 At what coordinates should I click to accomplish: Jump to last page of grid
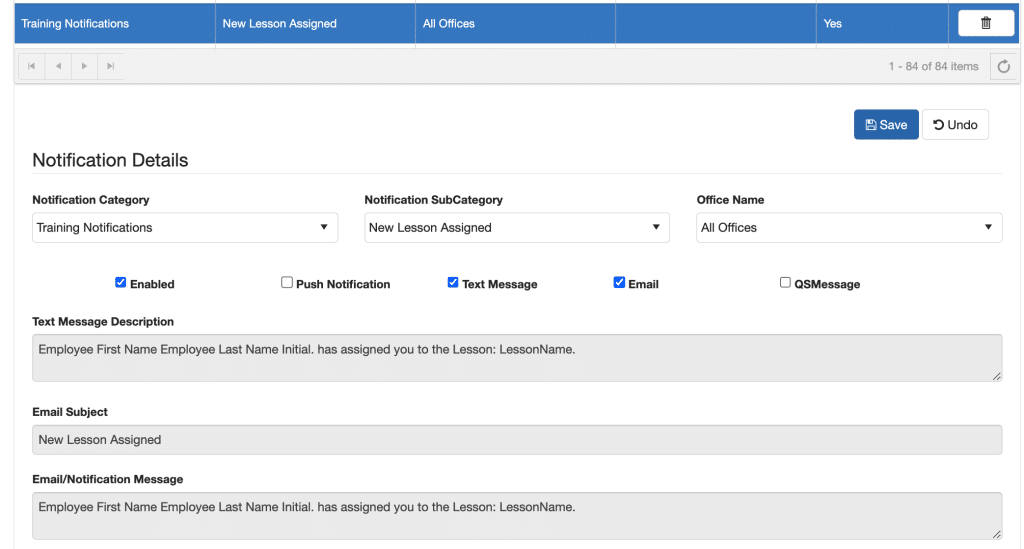click(110, 66)
